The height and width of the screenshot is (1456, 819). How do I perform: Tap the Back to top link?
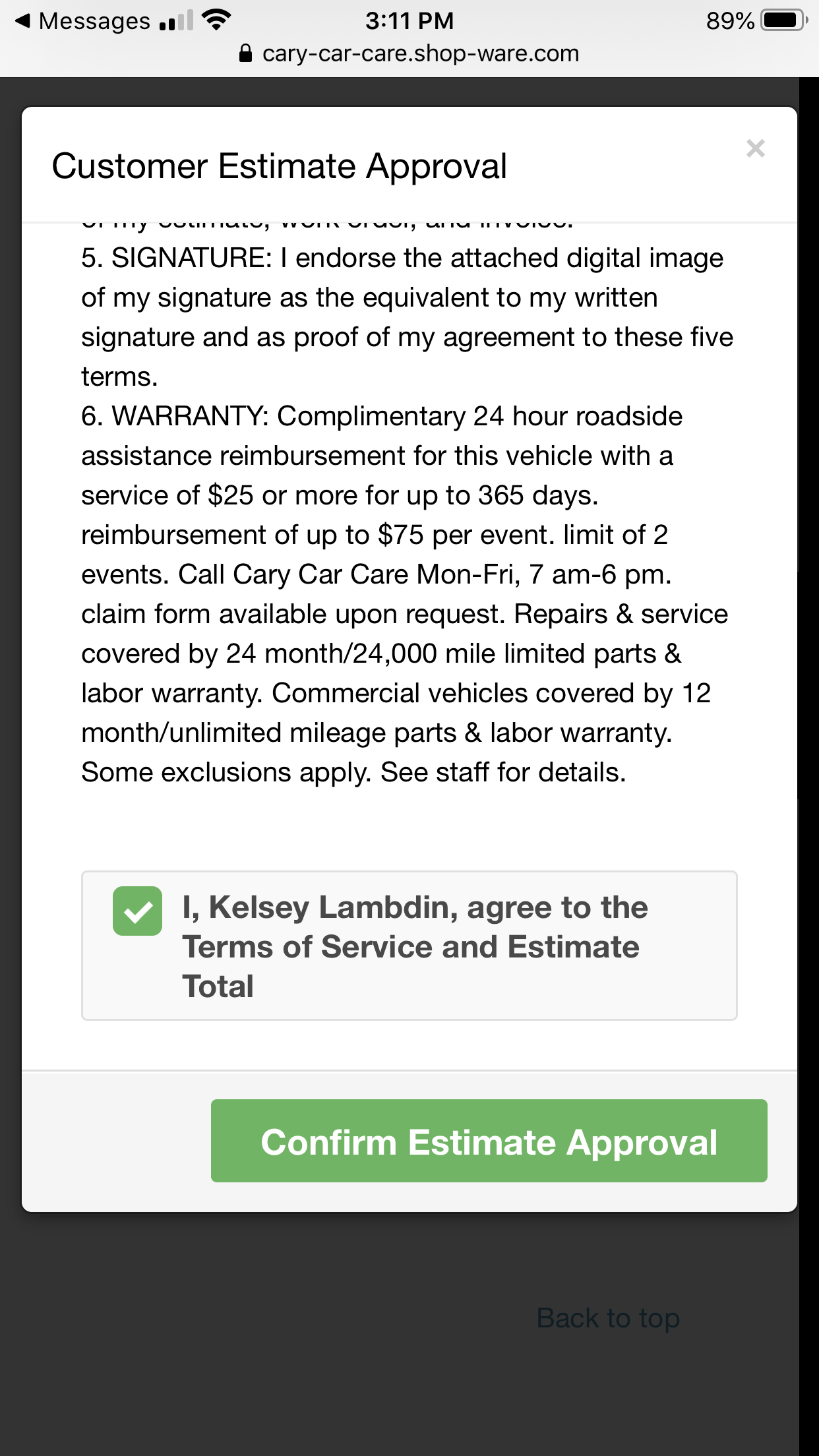[x=608, y=1318]
